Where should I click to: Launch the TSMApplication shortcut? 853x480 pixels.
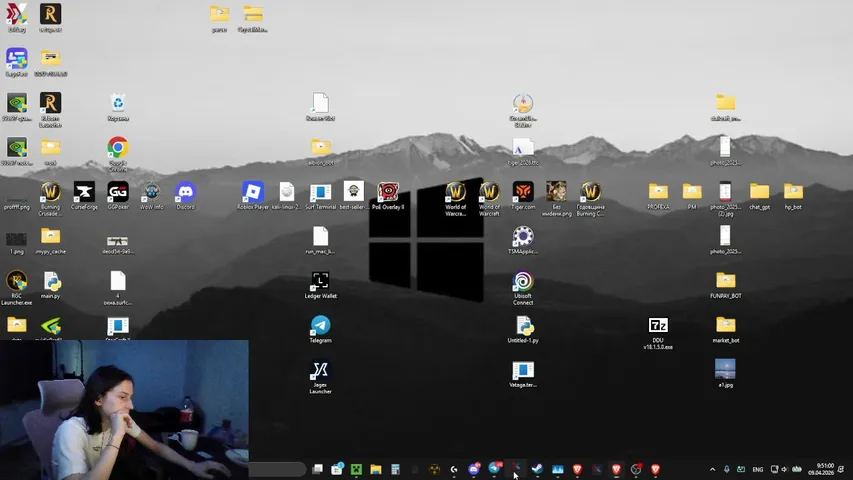coord(523,241)
